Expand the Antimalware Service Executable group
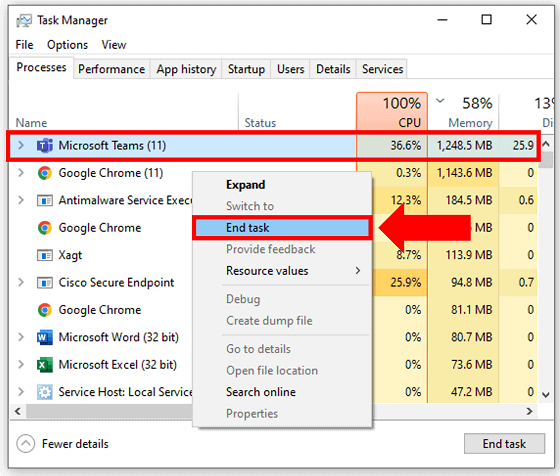 (21, 200)
